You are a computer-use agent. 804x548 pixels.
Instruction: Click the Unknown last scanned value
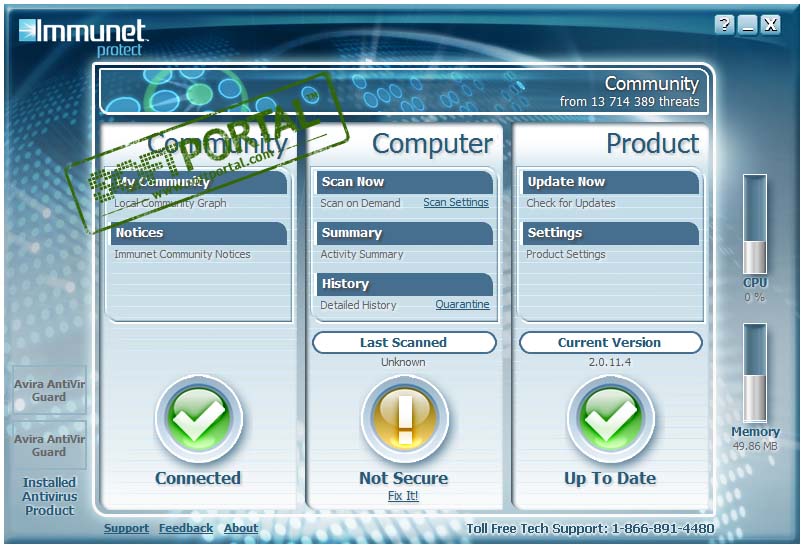pos(403,362)
